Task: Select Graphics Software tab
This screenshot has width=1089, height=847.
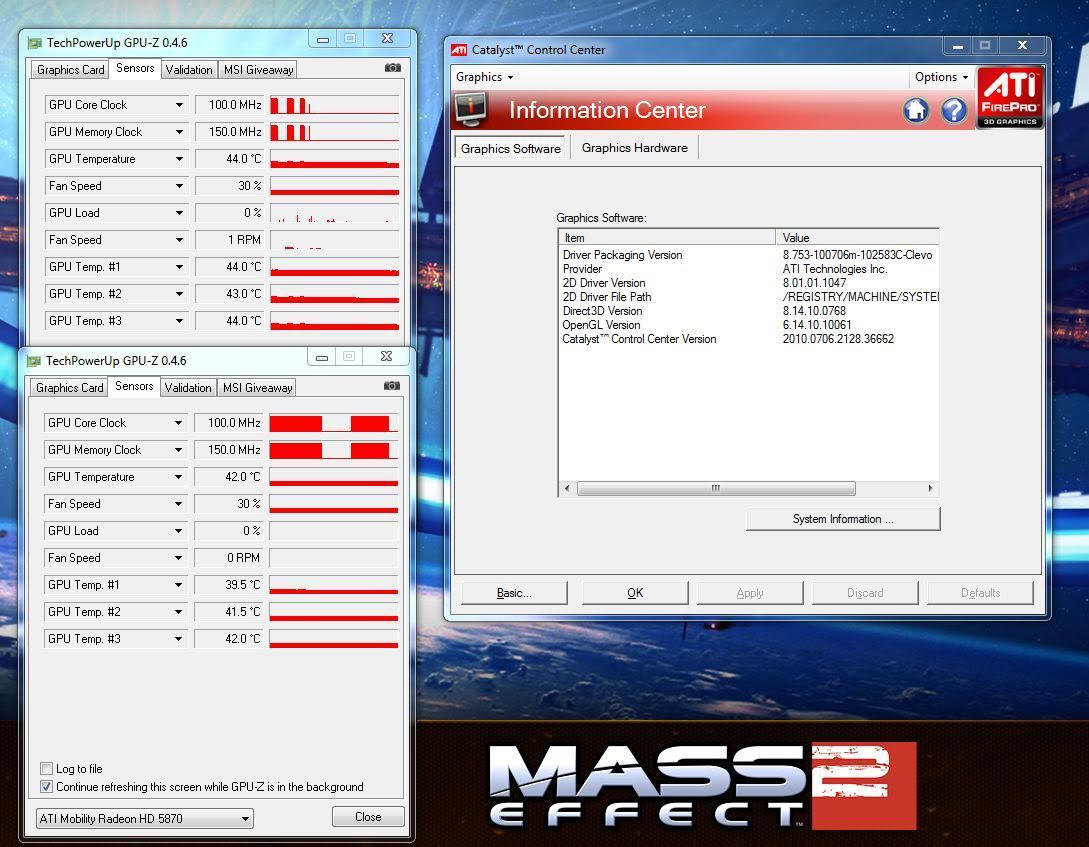Action: click(x=510, y=149)
